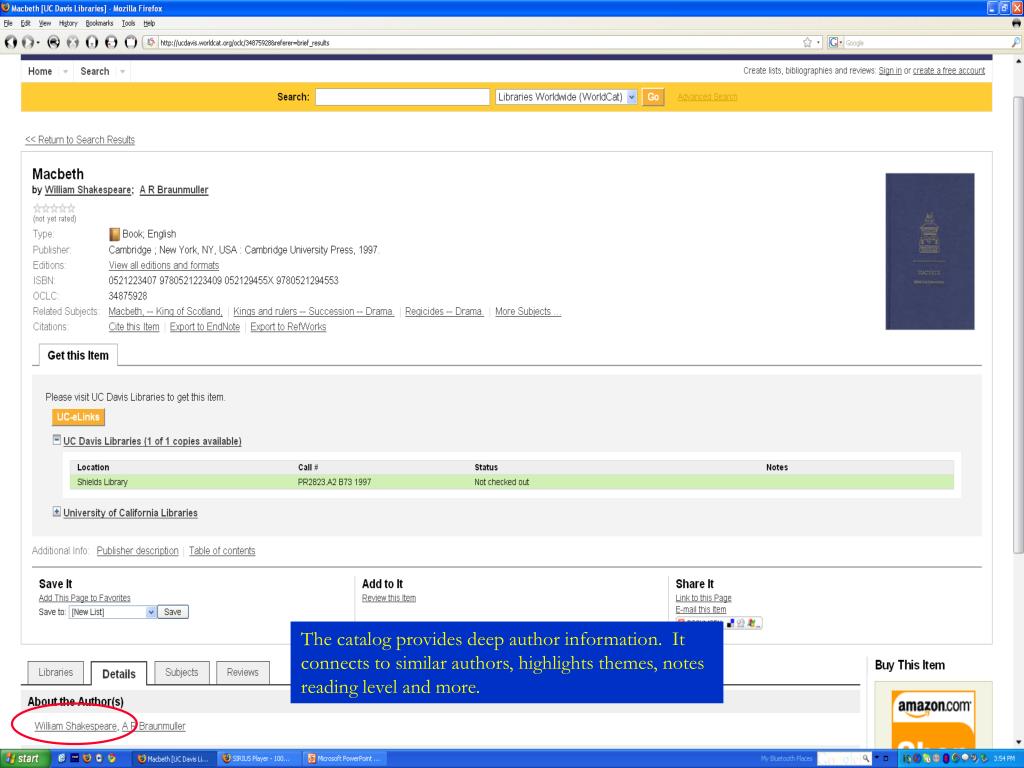Select the Details tab
This screenshot has height=768, width=1024.
(119, 673)
